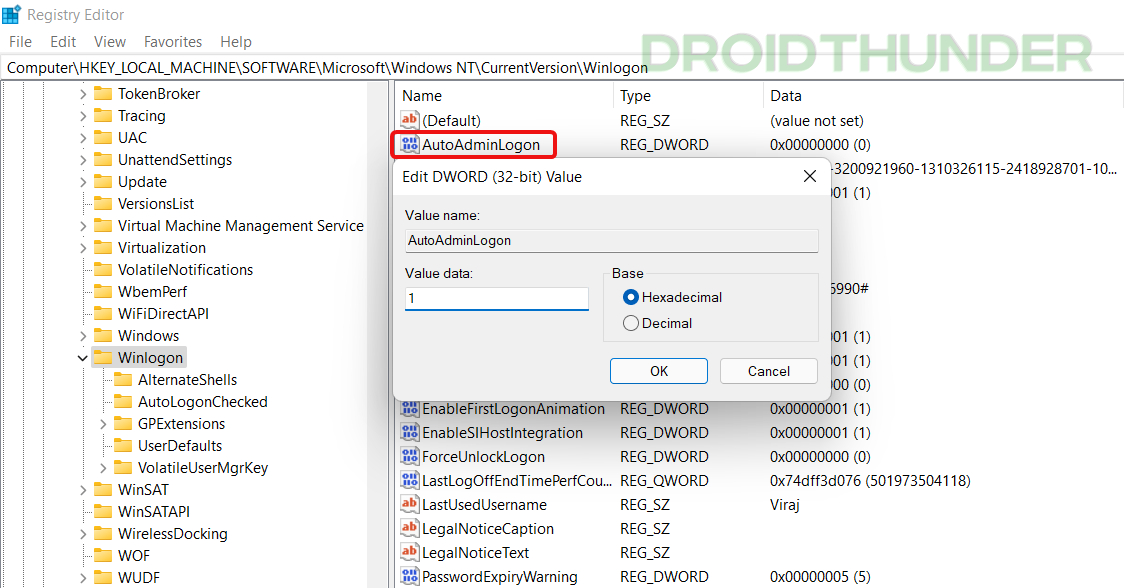
Task: Click the VolatileNotifications folder icon
Action: pos(103,270)
